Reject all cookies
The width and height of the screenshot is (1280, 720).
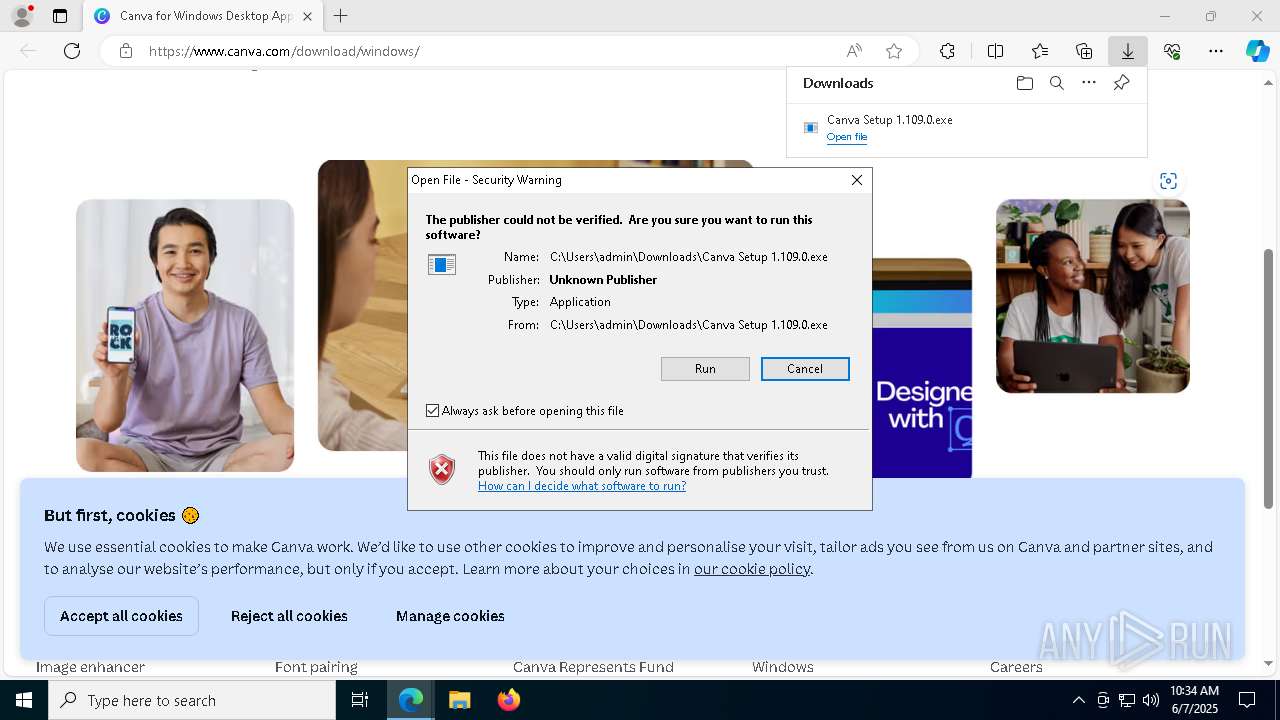tap(289, 616)
